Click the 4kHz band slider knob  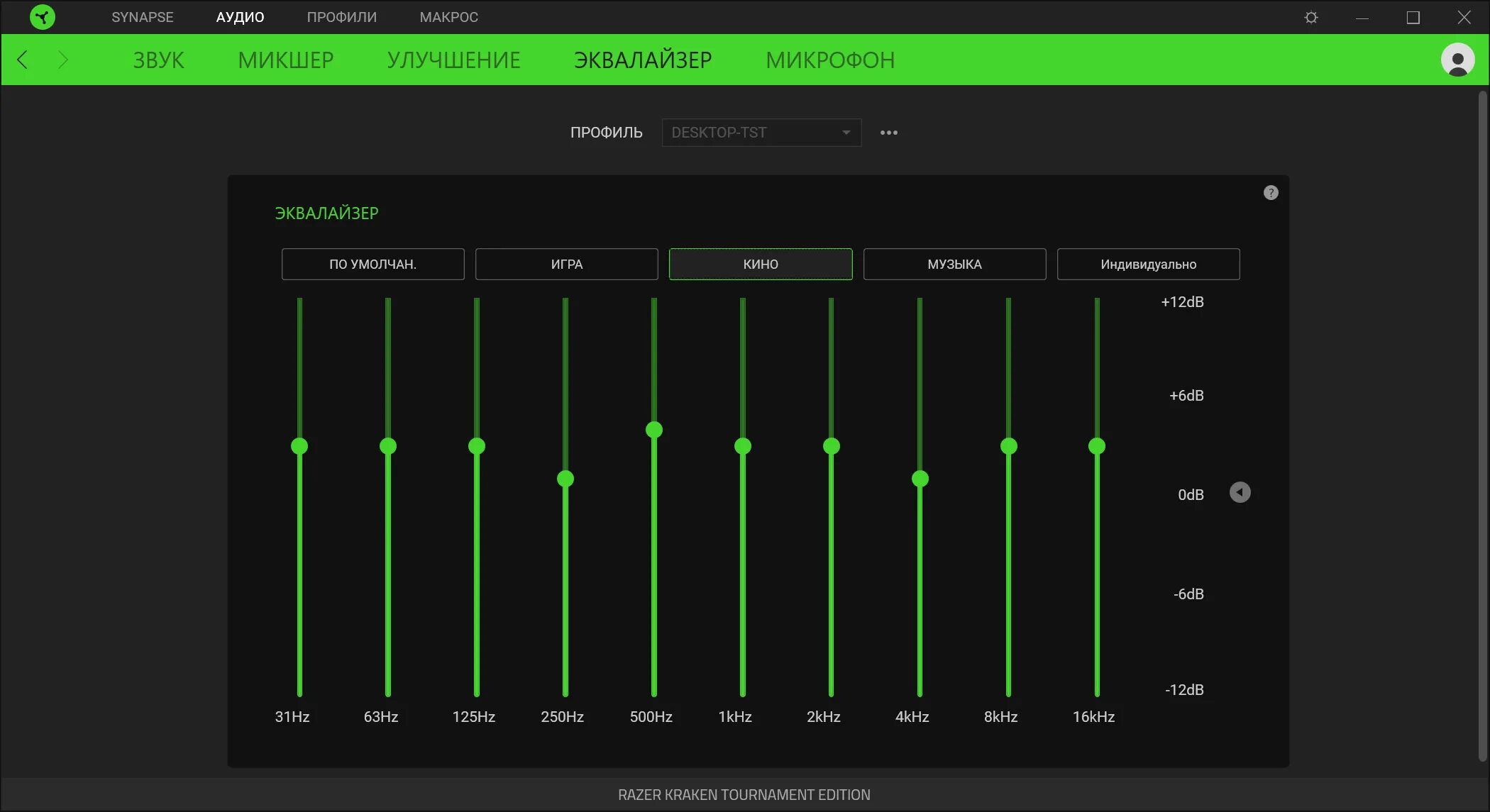(x=920, y=479)
